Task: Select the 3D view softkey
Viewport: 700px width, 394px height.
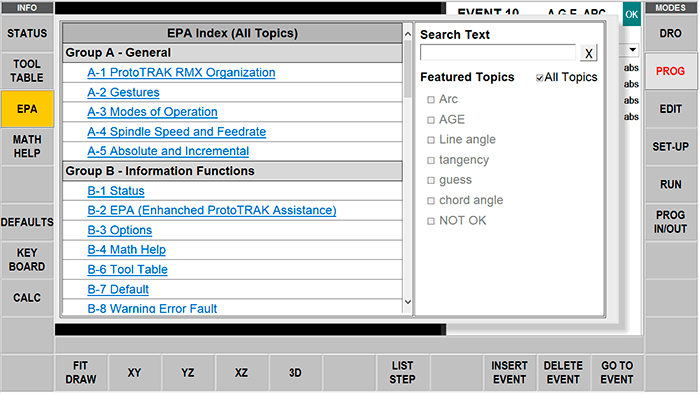Action: coord(295,373)
